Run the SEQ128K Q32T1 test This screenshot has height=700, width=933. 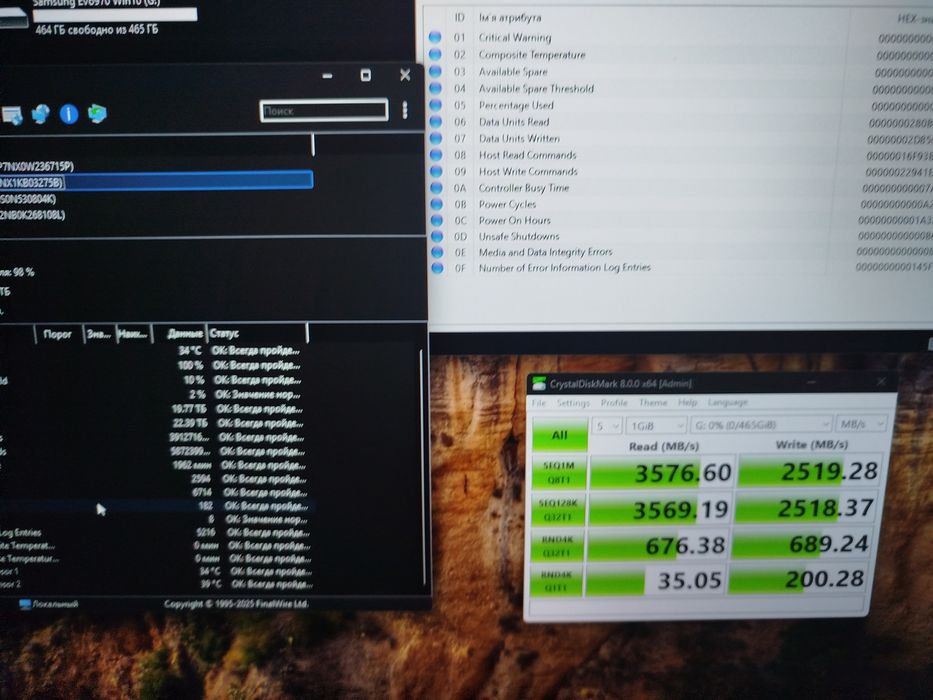pos(558,510)
